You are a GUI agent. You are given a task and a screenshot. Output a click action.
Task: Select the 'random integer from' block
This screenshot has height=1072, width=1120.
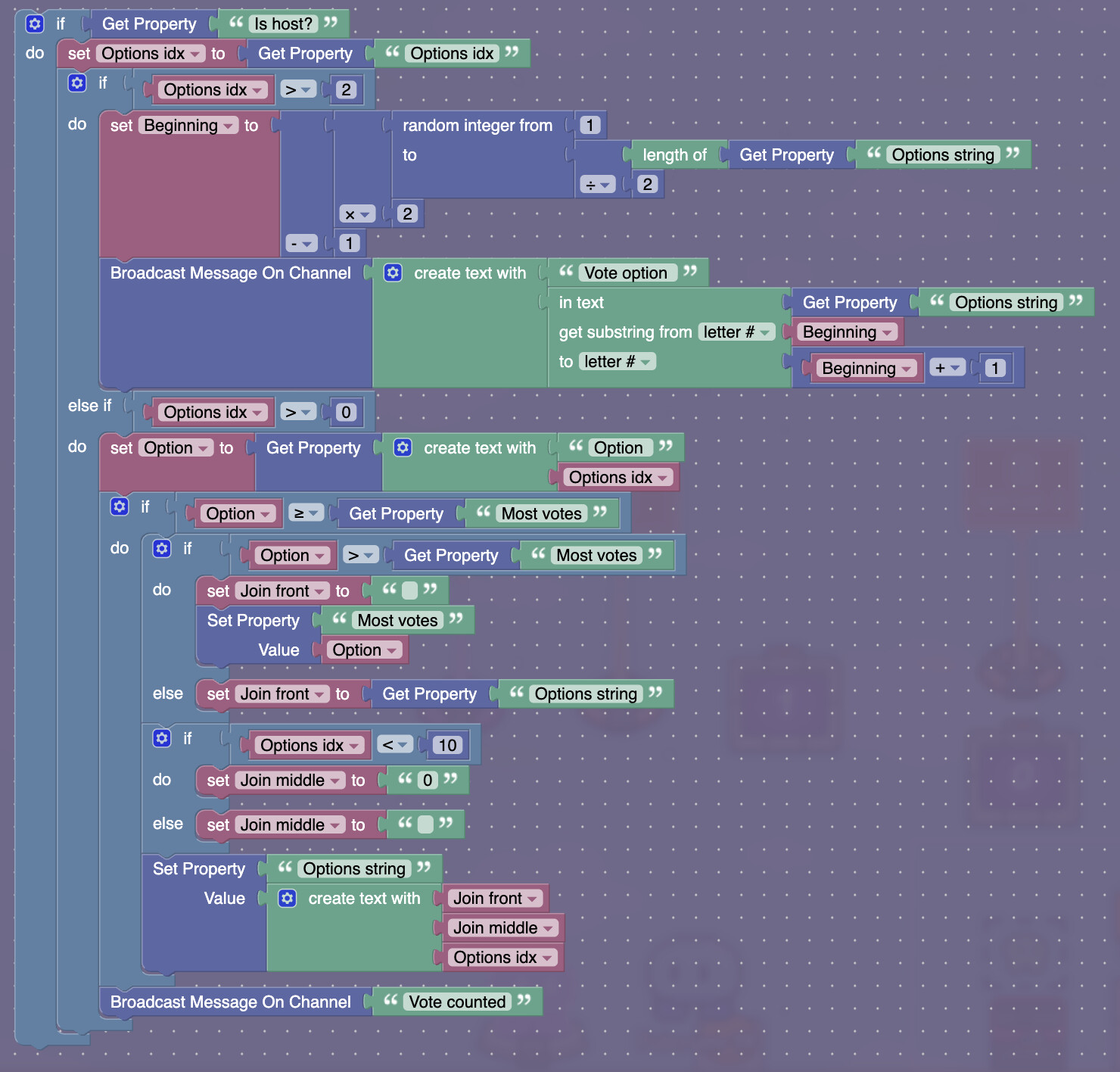(x=477, y=126)
